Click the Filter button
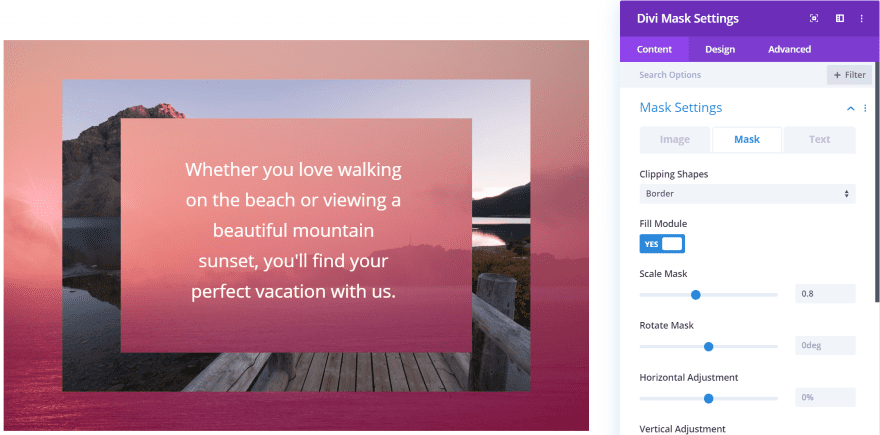The height and width of the screenshot is (435, 880). [849, 75]
